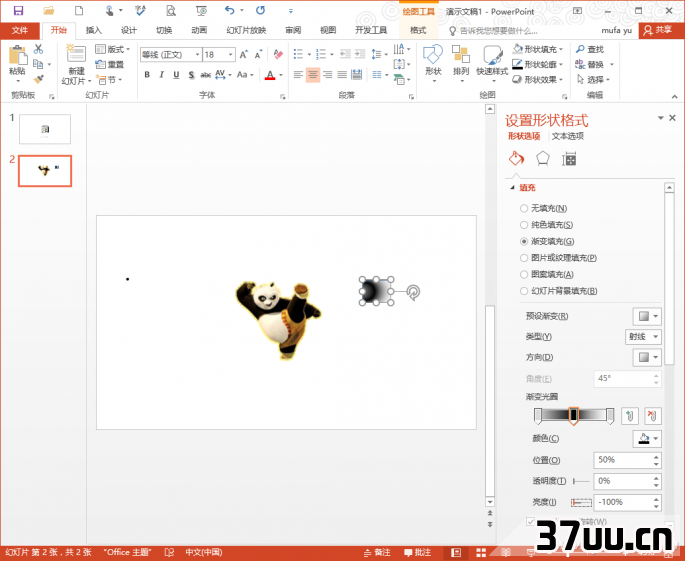Image resolution: width=685 pixels, height=561 pixels.
Task: Collapse the 填充 Fill section
Action: (512, 188)
